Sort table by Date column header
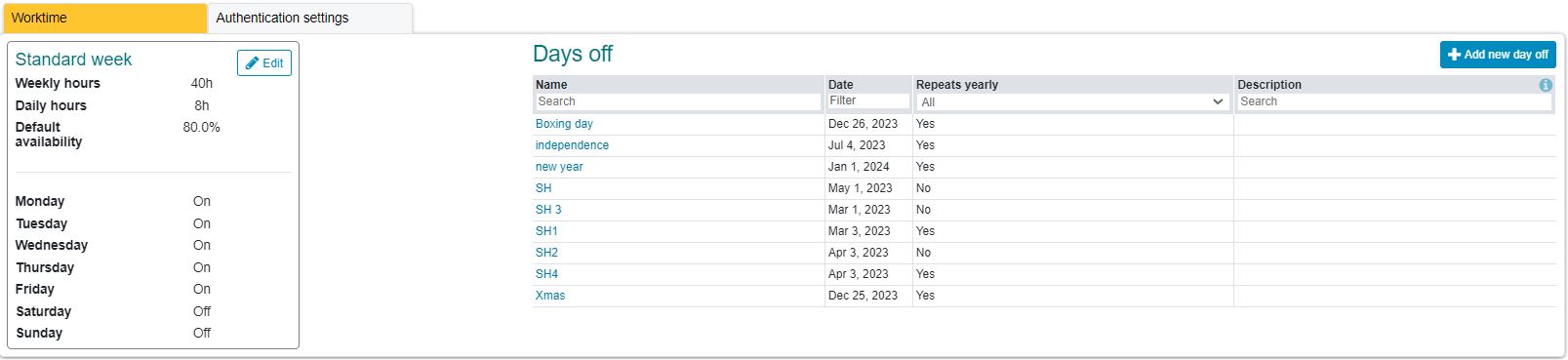Screen dimensions: 1568x360 (841, 85)
